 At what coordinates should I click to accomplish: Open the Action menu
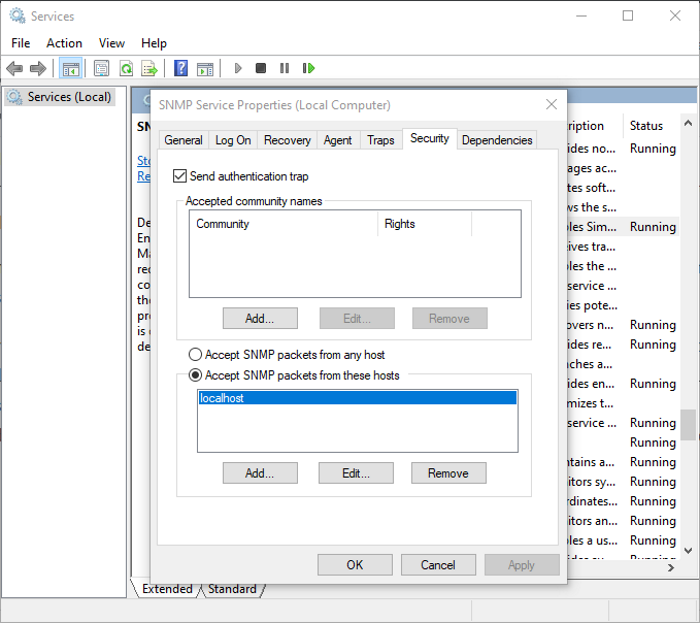tap(64, 43)
